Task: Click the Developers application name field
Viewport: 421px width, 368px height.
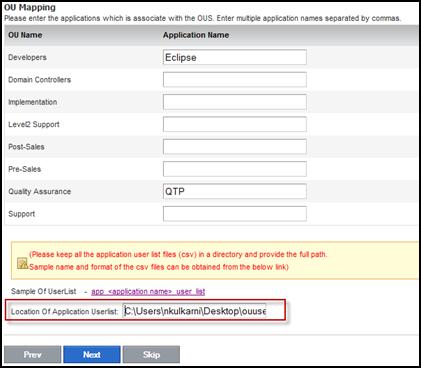Action: pos(235,57)
